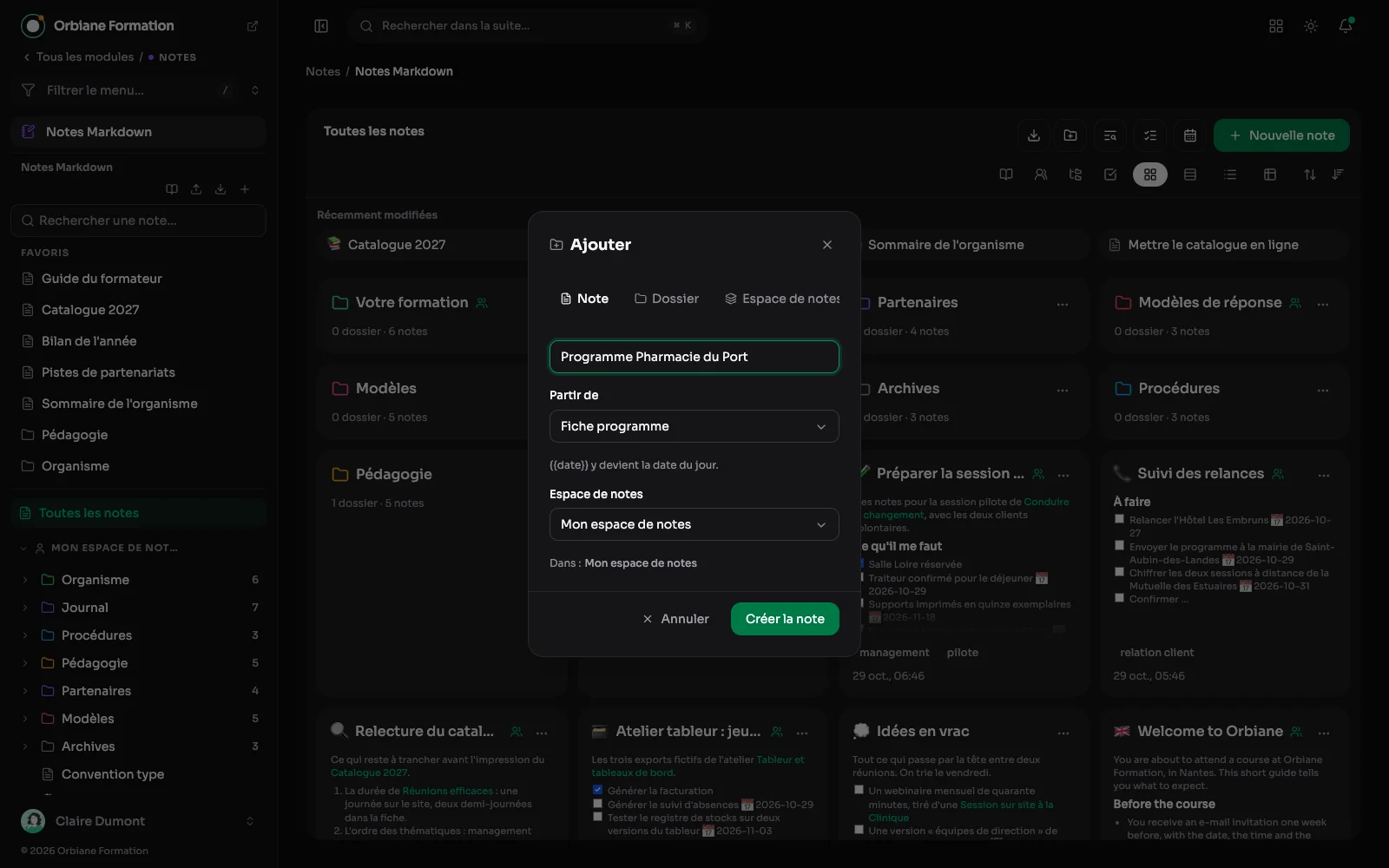The width and height of the screenshot is (1389, 868).
Task: Collapse the 'Mon espace de not…' section
Action: click(23, 548)
